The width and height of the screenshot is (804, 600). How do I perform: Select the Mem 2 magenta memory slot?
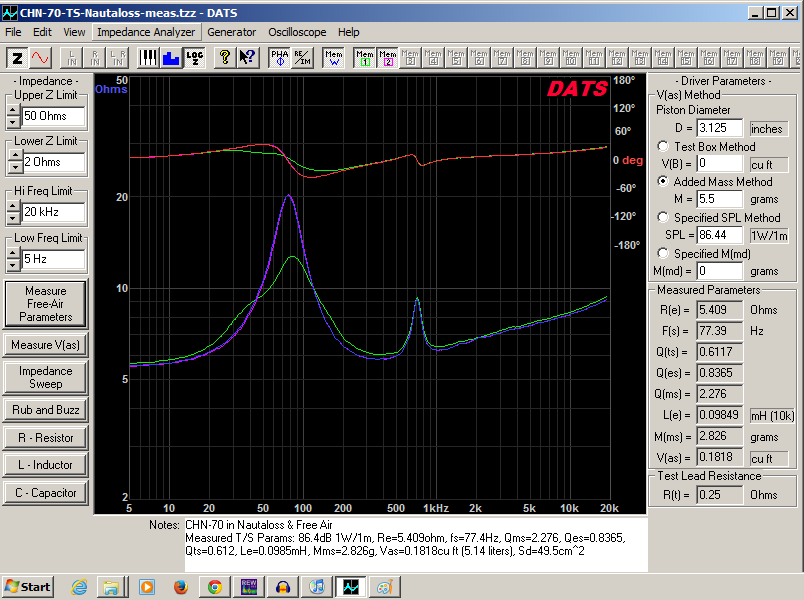[x=388, y=58]
